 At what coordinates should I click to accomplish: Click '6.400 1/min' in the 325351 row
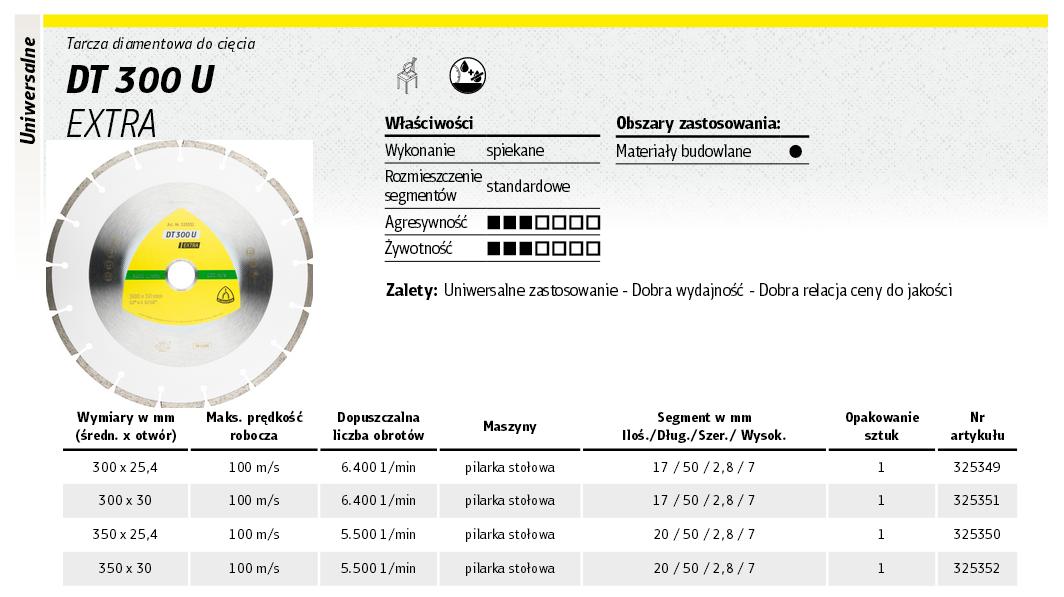379,501
